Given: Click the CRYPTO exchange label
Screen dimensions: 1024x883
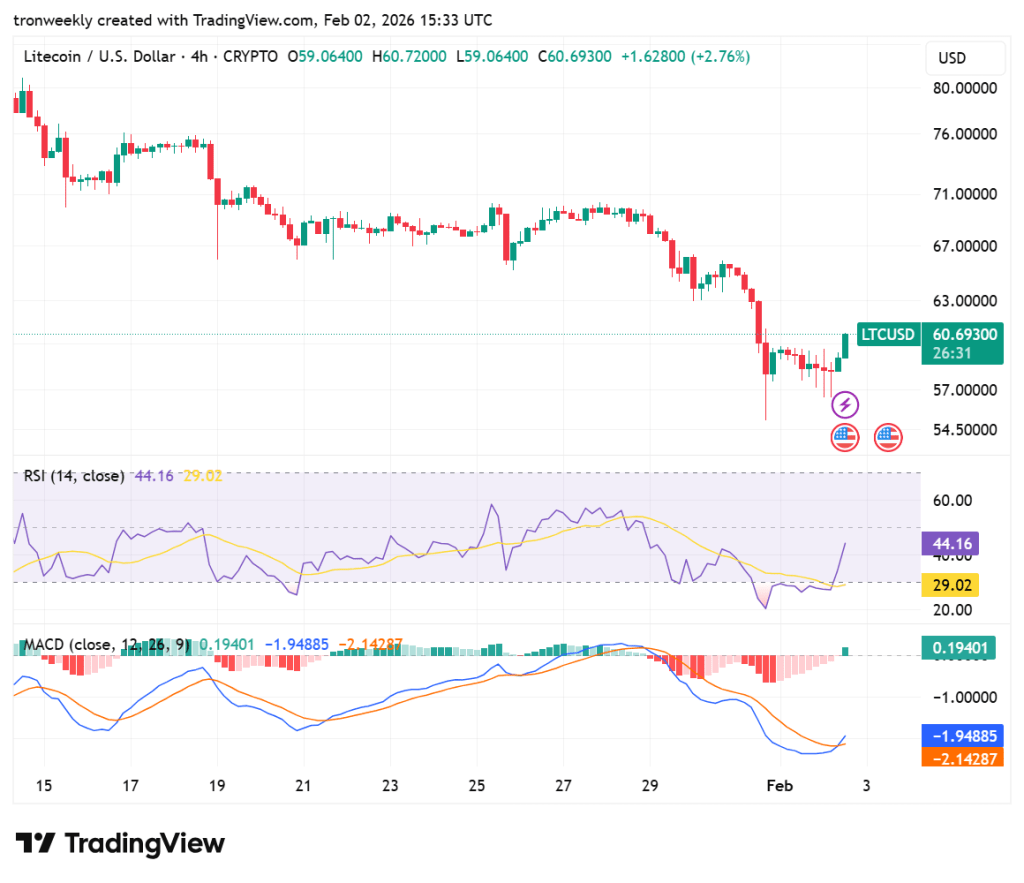Looking at the screenshot, I should click(250, 57).
